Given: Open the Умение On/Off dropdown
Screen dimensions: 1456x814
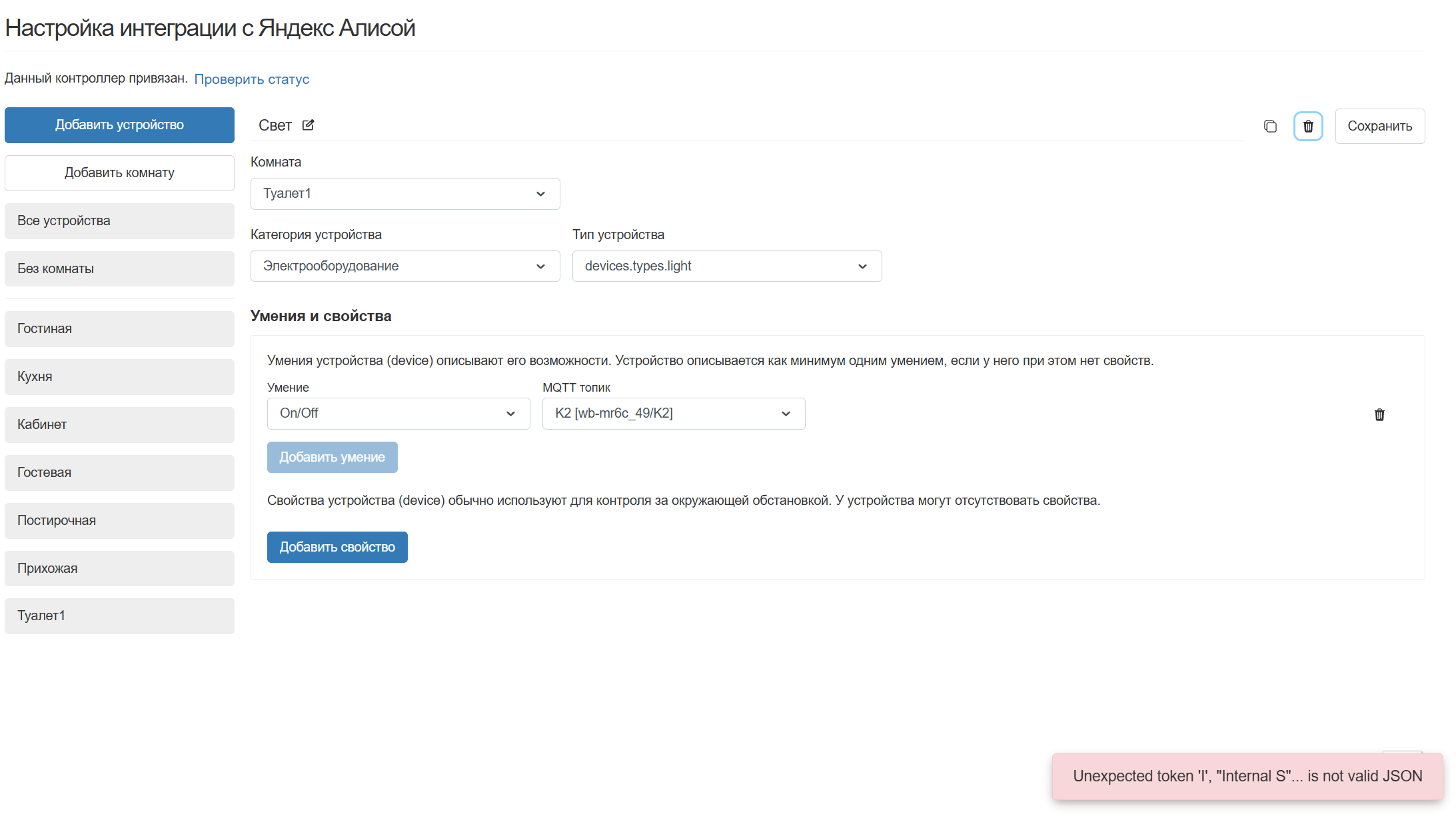Looking at the screenshot, I should (x=398, y=414).
